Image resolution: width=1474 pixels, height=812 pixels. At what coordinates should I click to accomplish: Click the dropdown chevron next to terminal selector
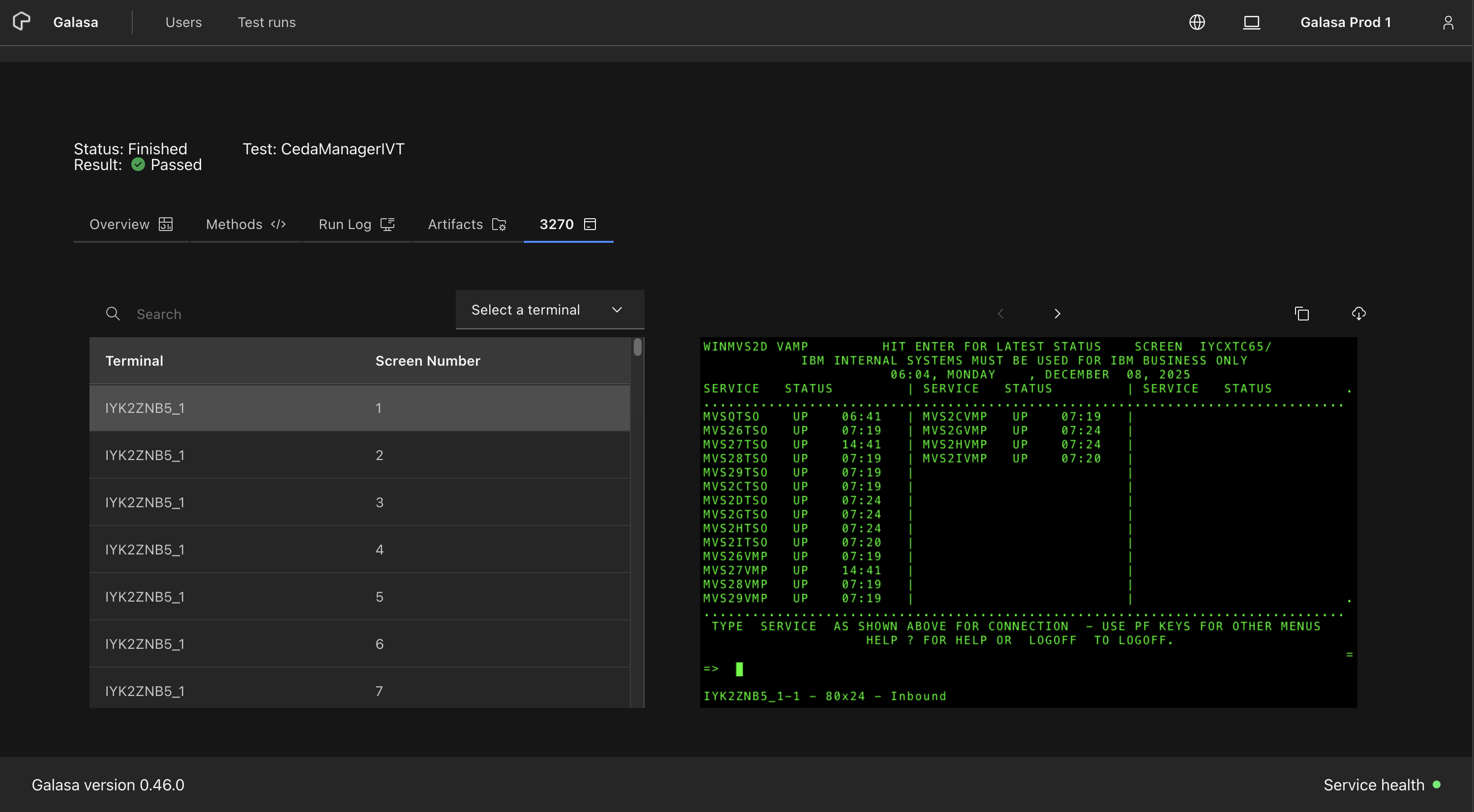click(x=616, y=310)
